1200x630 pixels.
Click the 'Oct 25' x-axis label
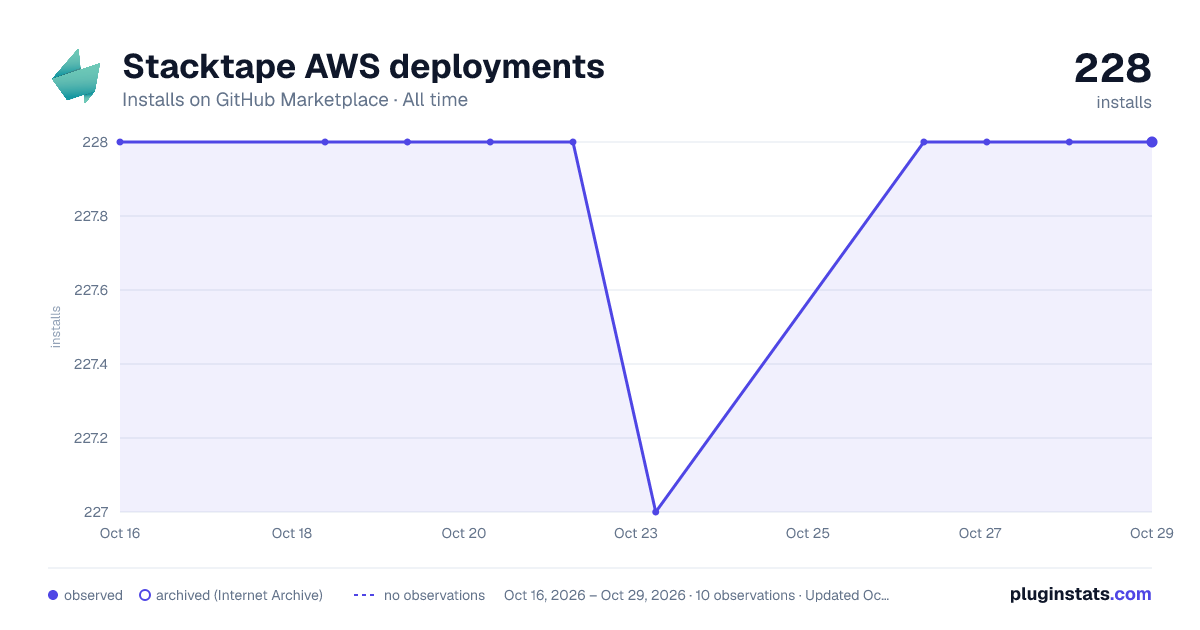click(x=808, y=533)
